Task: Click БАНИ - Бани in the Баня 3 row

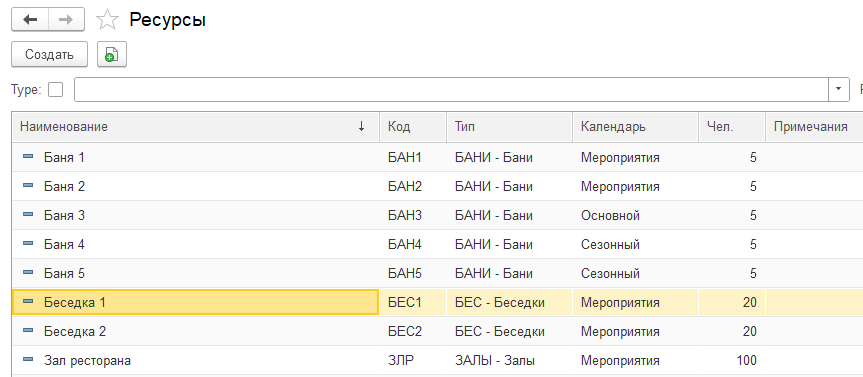Action: click(x=494, y=216)
